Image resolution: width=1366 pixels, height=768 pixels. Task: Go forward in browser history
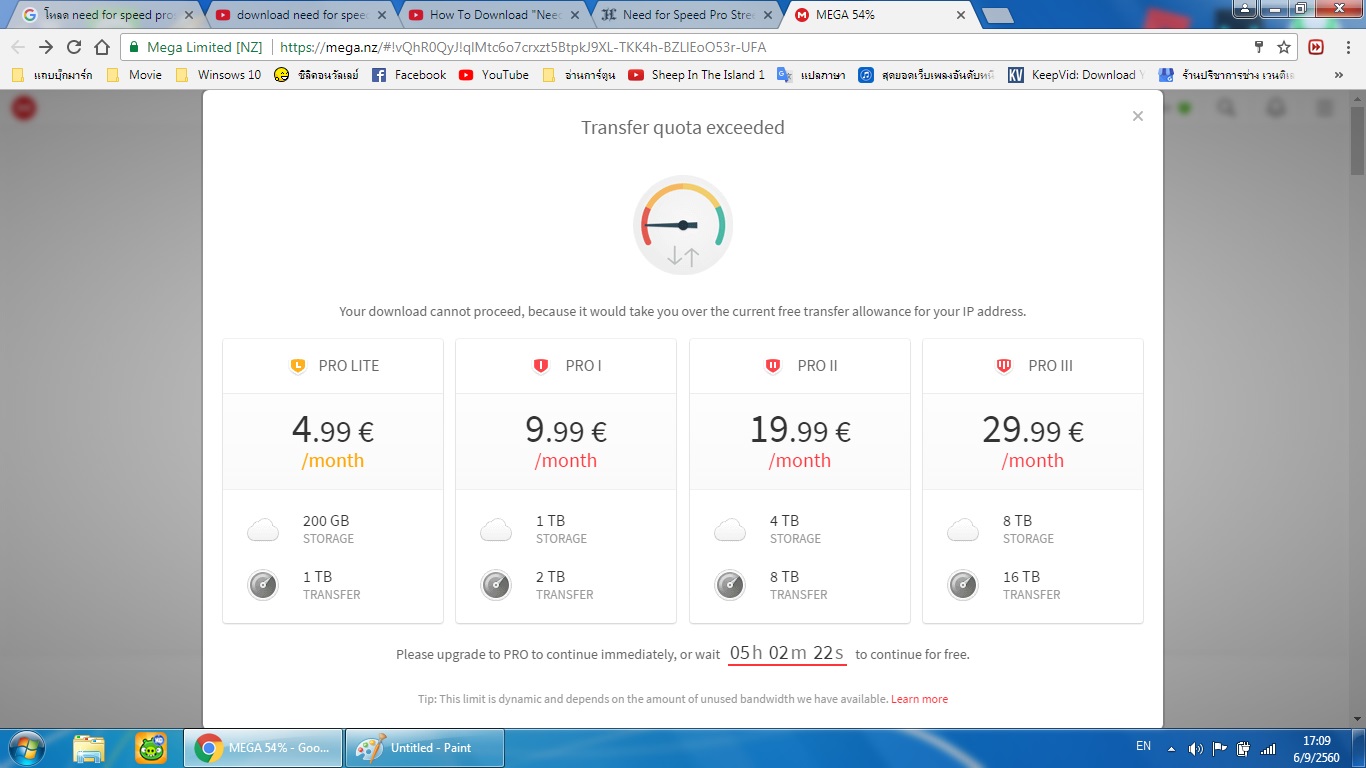pos(46,47)
